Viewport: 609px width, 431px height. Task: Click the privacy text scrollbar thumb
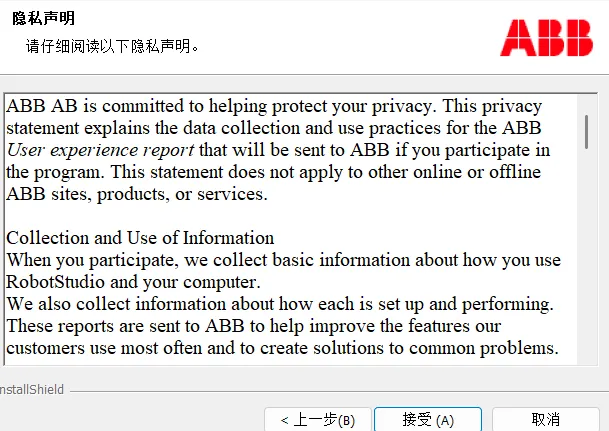tap(586, 132)
